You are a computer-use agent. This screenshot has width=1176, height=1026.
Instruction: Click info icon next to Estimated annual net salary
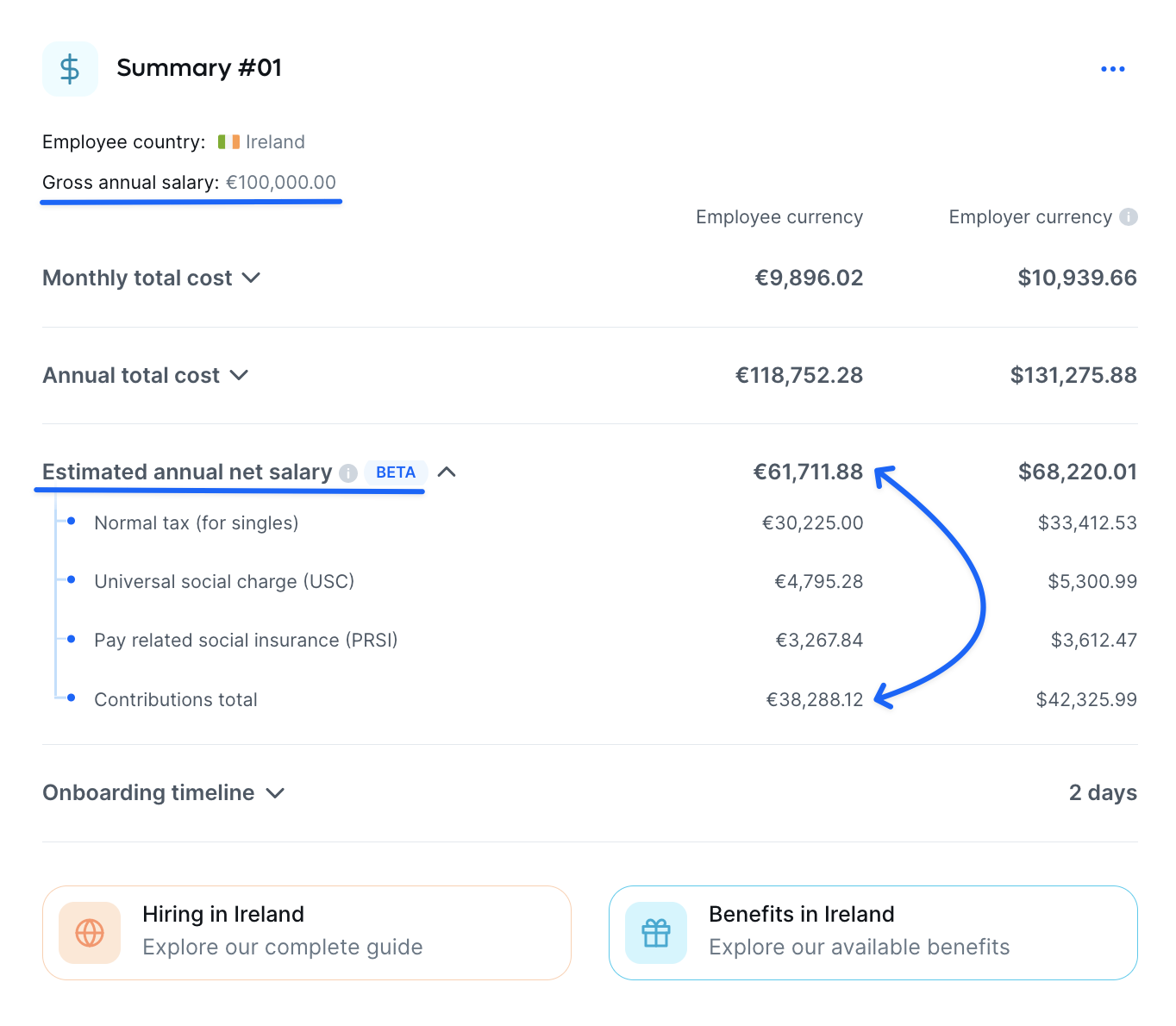point(348,472)
